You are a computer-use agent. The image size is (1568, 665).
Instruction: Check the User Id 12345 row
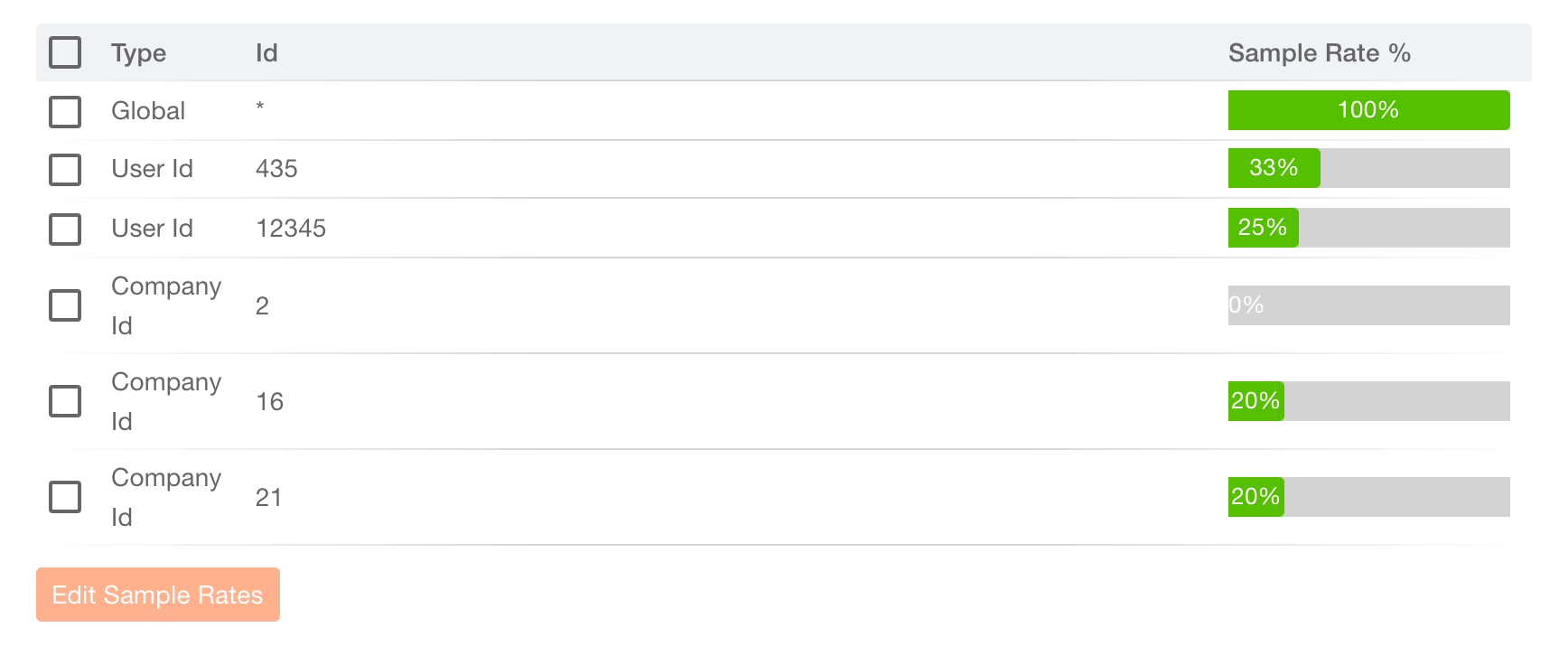(x=65, y=229)
